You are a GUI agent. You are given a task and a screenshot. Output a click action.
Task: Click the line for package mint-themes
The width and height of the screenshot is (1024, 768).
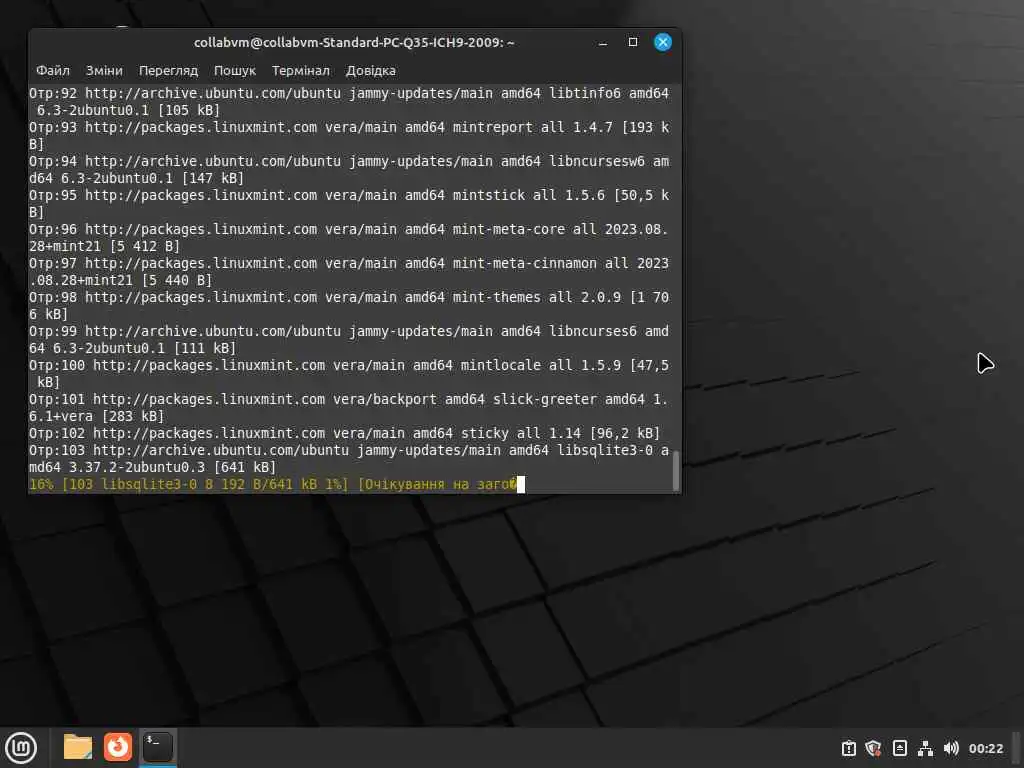click(349, 306)
